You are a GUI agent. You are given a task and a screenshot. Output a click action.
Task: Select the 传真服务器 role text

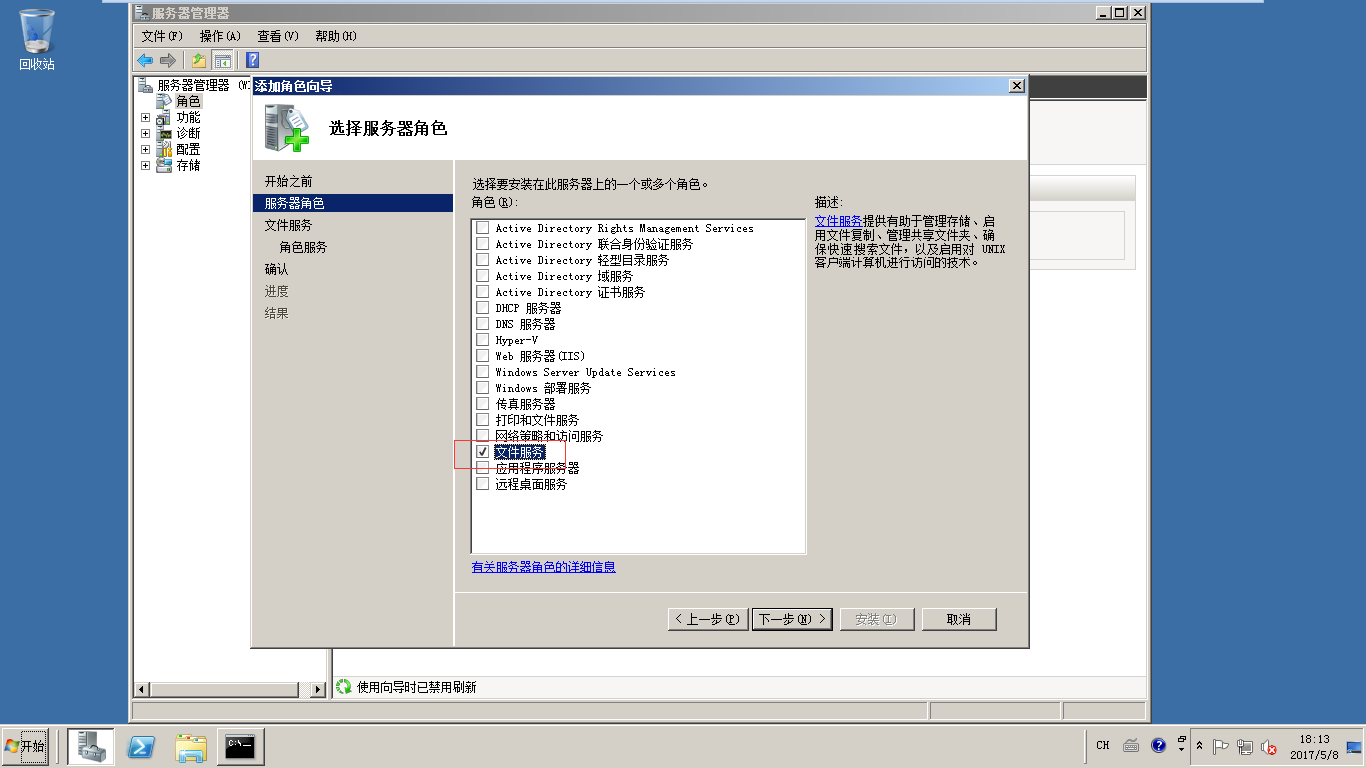coord(525,404)
